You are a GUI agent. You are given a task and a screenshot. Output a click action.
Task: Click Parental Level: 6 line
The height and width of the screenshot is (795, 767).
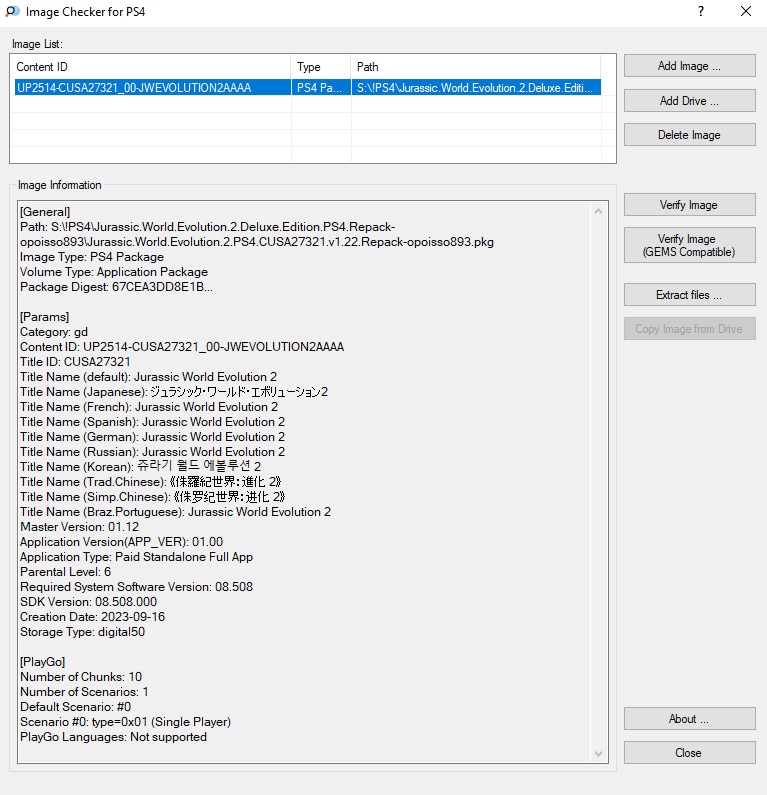65,572
